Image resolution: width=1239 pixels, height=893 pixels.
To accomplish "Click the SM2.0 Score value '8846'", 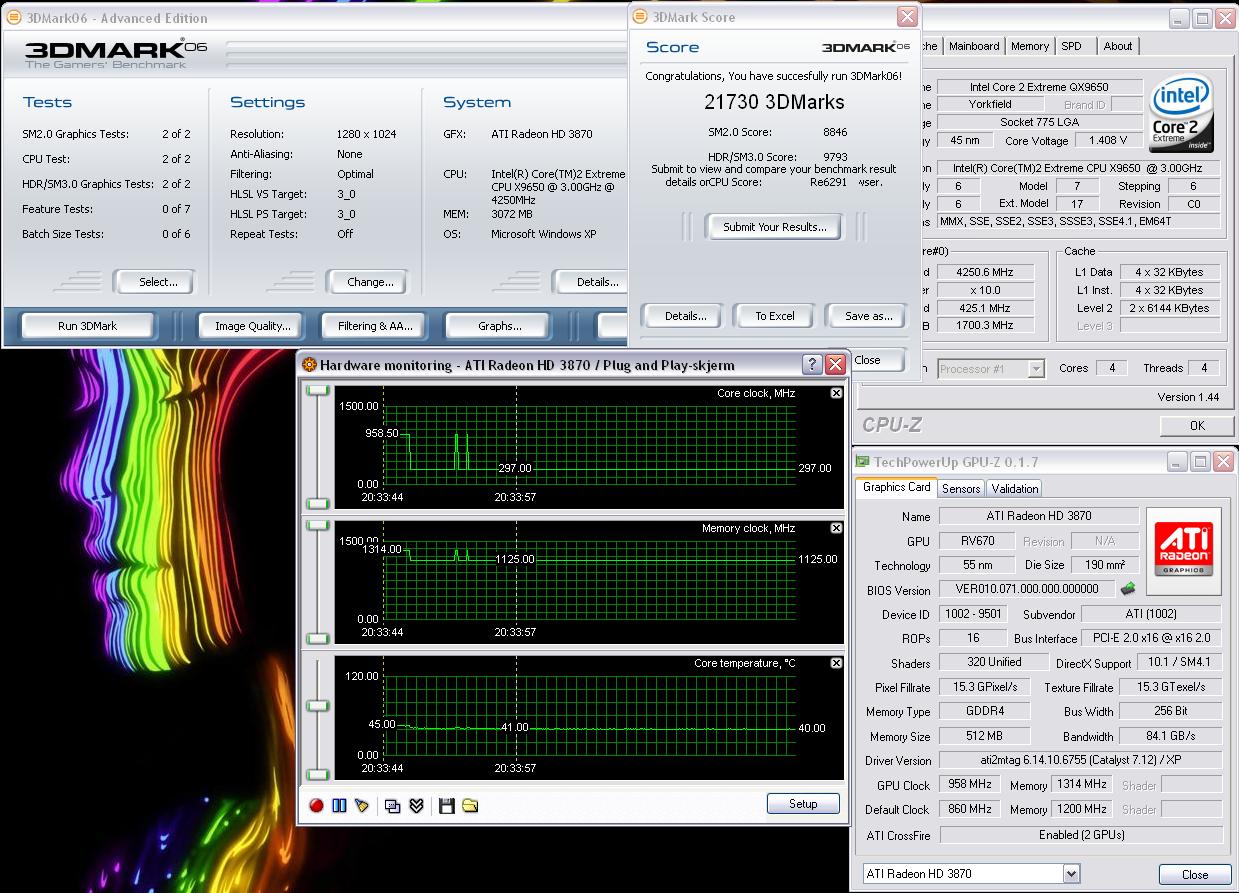I will click(835, 132).
